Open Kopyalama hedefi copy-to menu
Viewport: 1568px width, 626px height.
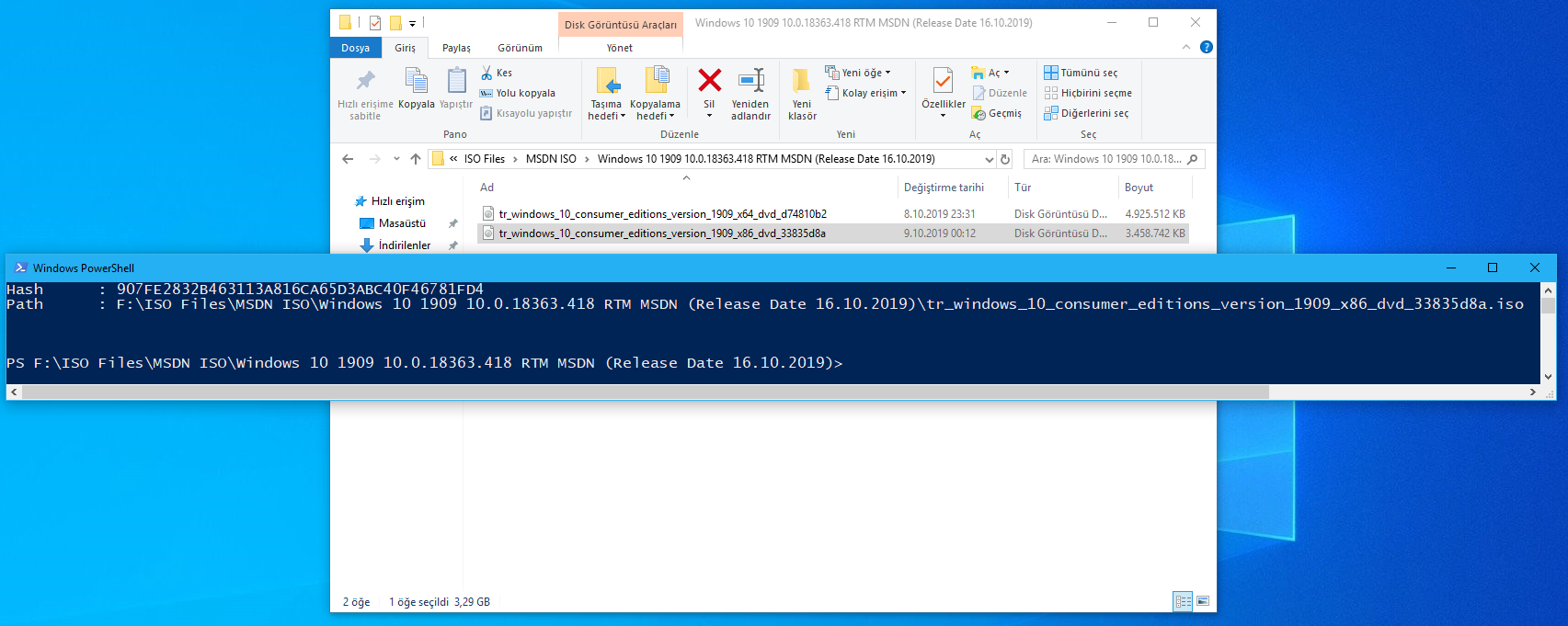(x=655, y=93)
